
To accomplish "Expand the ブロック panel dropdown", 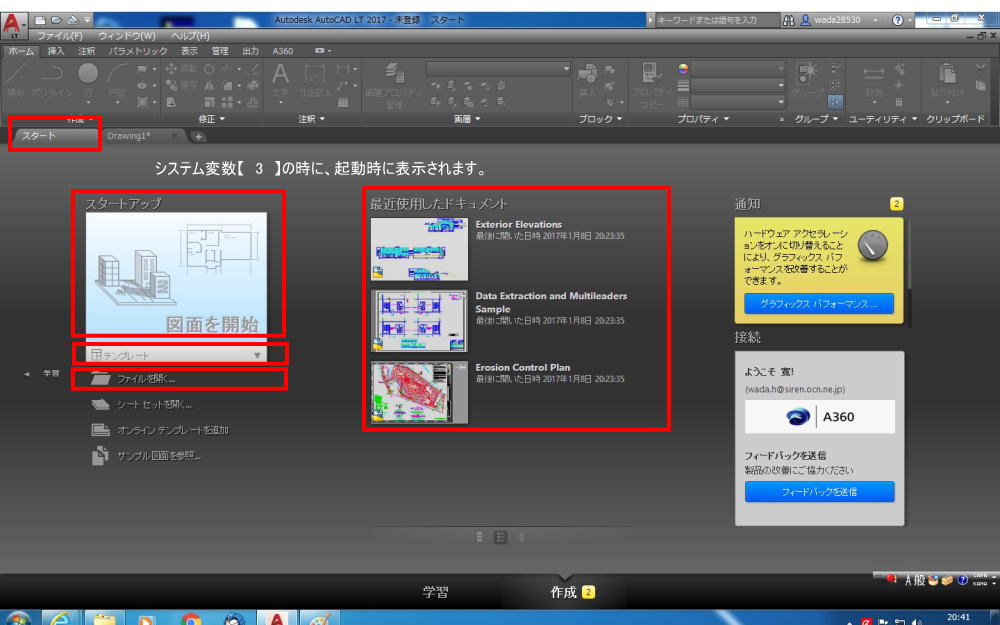I will [599, 119].
